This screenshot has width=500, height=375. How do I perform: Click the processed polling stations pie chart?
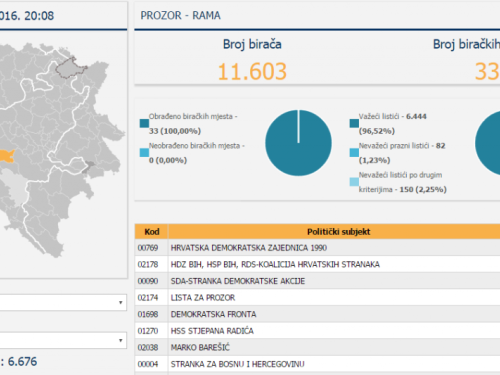pyautogui.click(x=298, y=143)
